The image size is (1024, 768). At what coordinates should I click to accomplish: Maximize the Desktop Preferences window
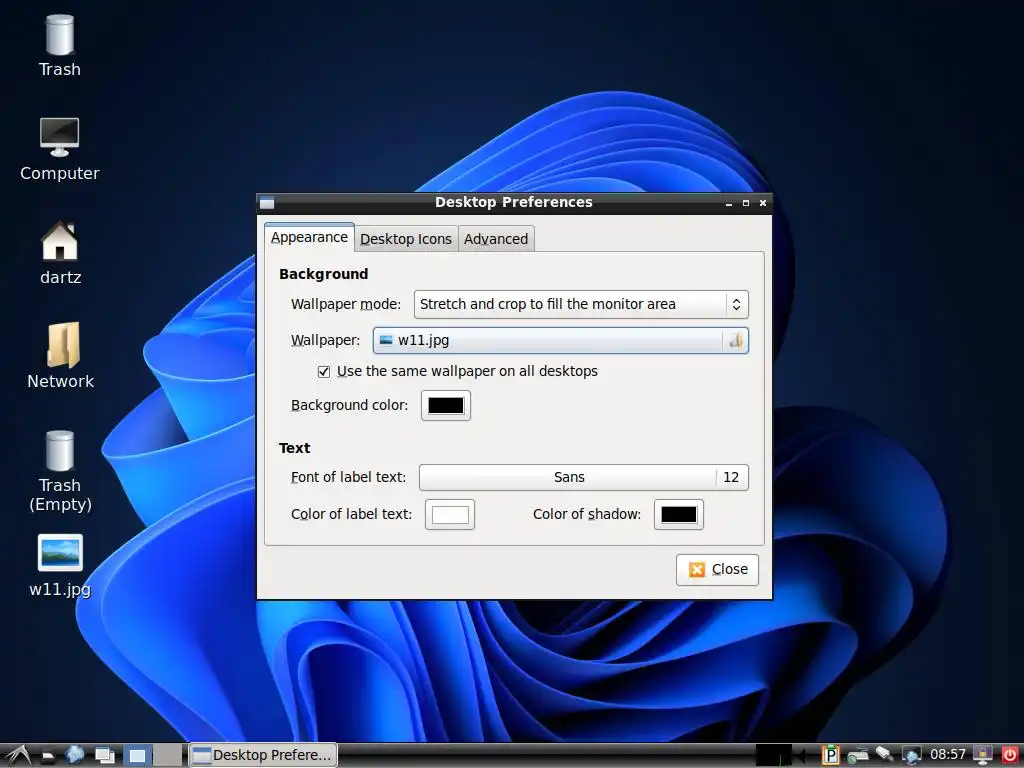tap(746, 203)
